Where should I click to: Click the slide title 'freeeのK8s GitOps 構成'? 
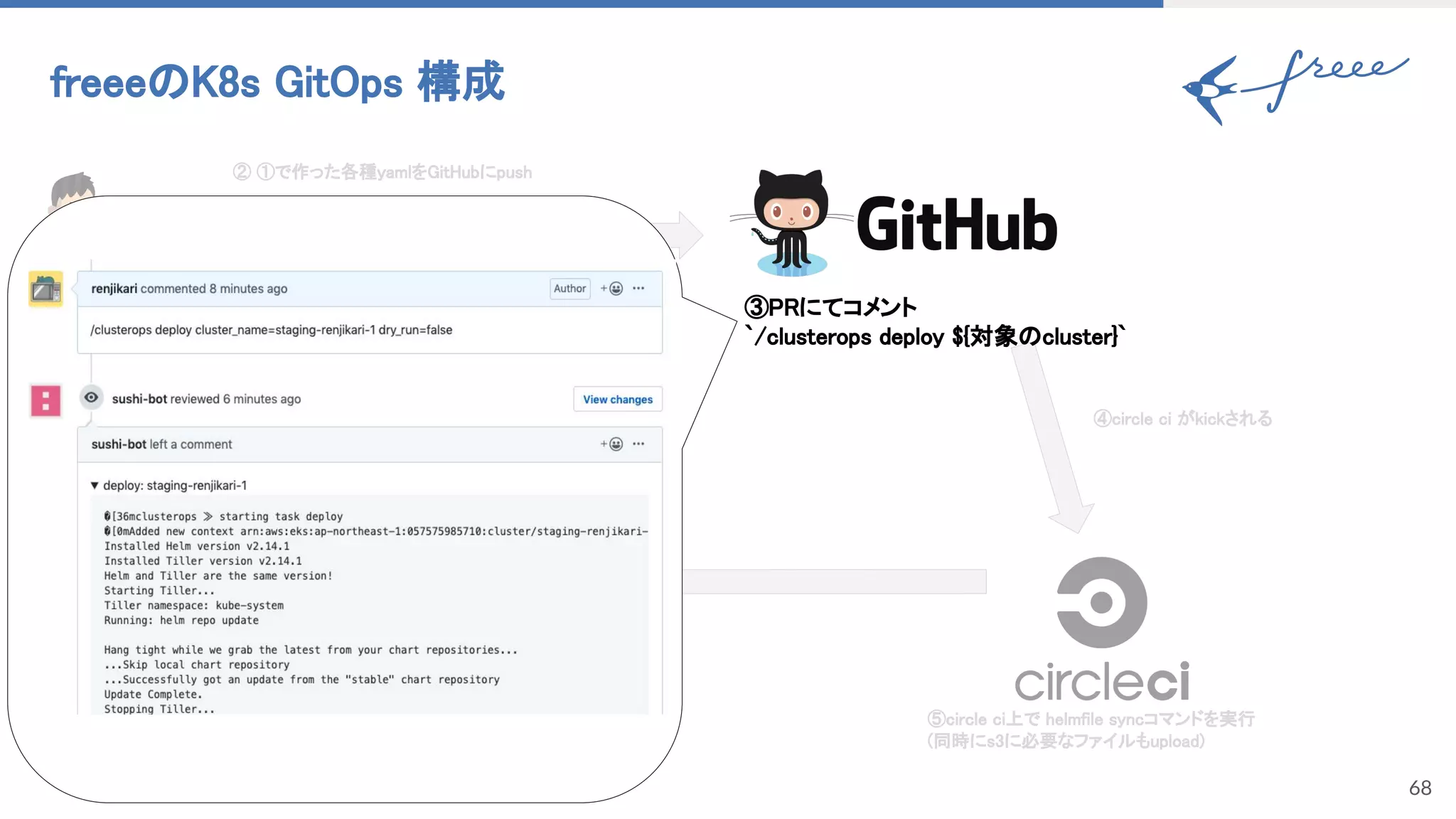(277, 82)
